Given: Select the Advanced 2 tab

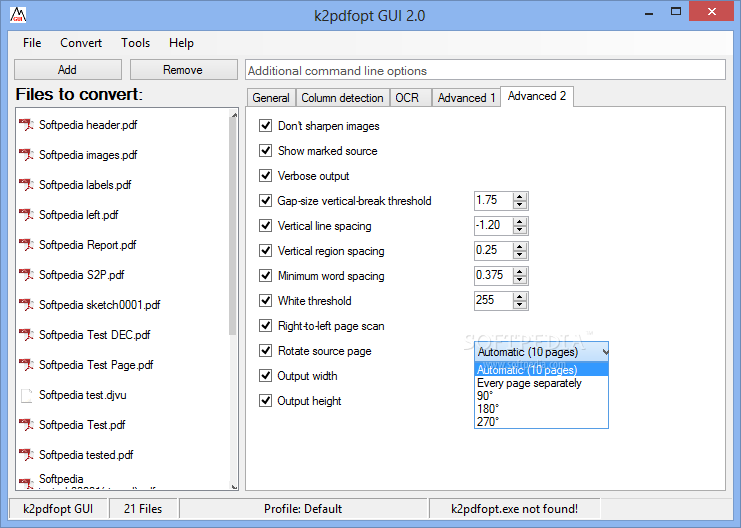Looking at the screenshot, I should 537,96.
